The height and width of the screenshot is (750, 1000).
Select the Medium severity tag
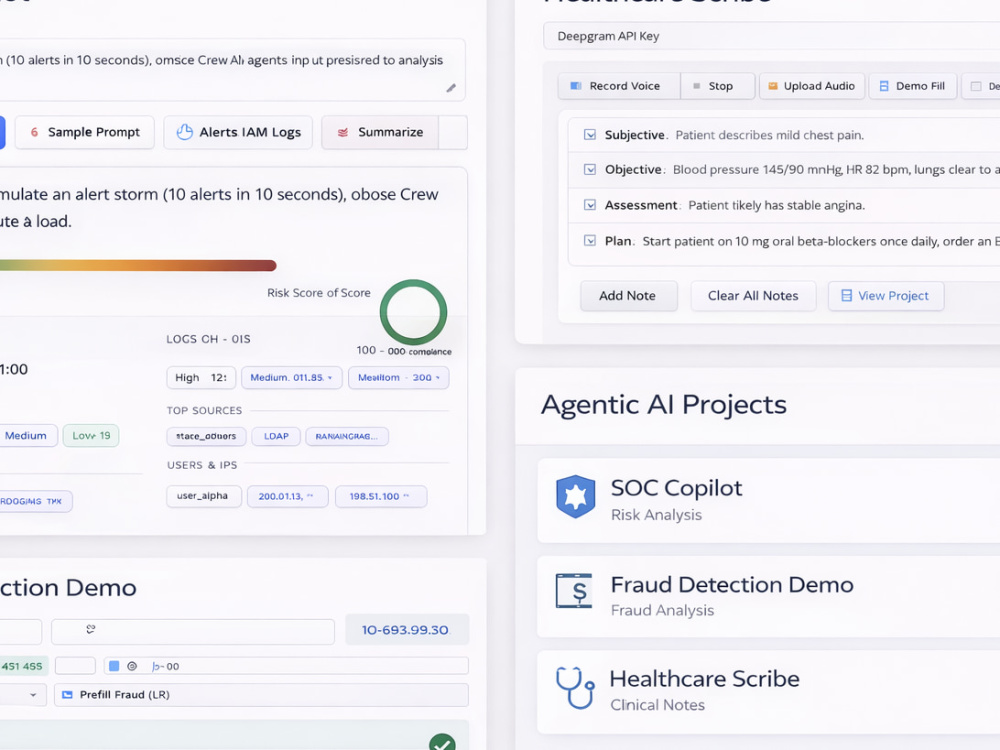27,436
